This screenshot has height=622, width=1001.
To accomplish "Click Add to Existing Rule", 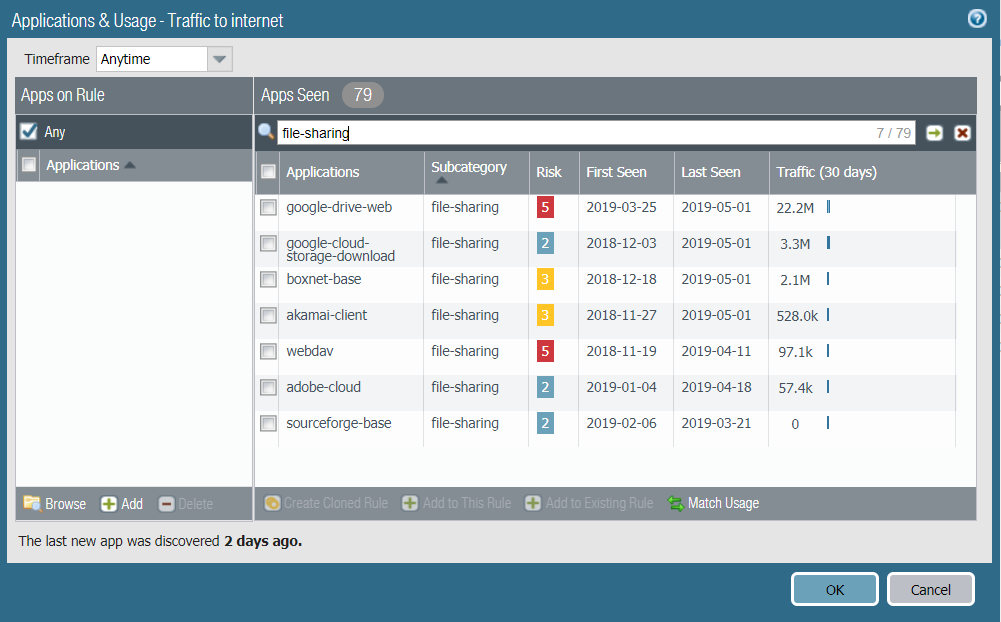I will [589, 503].
